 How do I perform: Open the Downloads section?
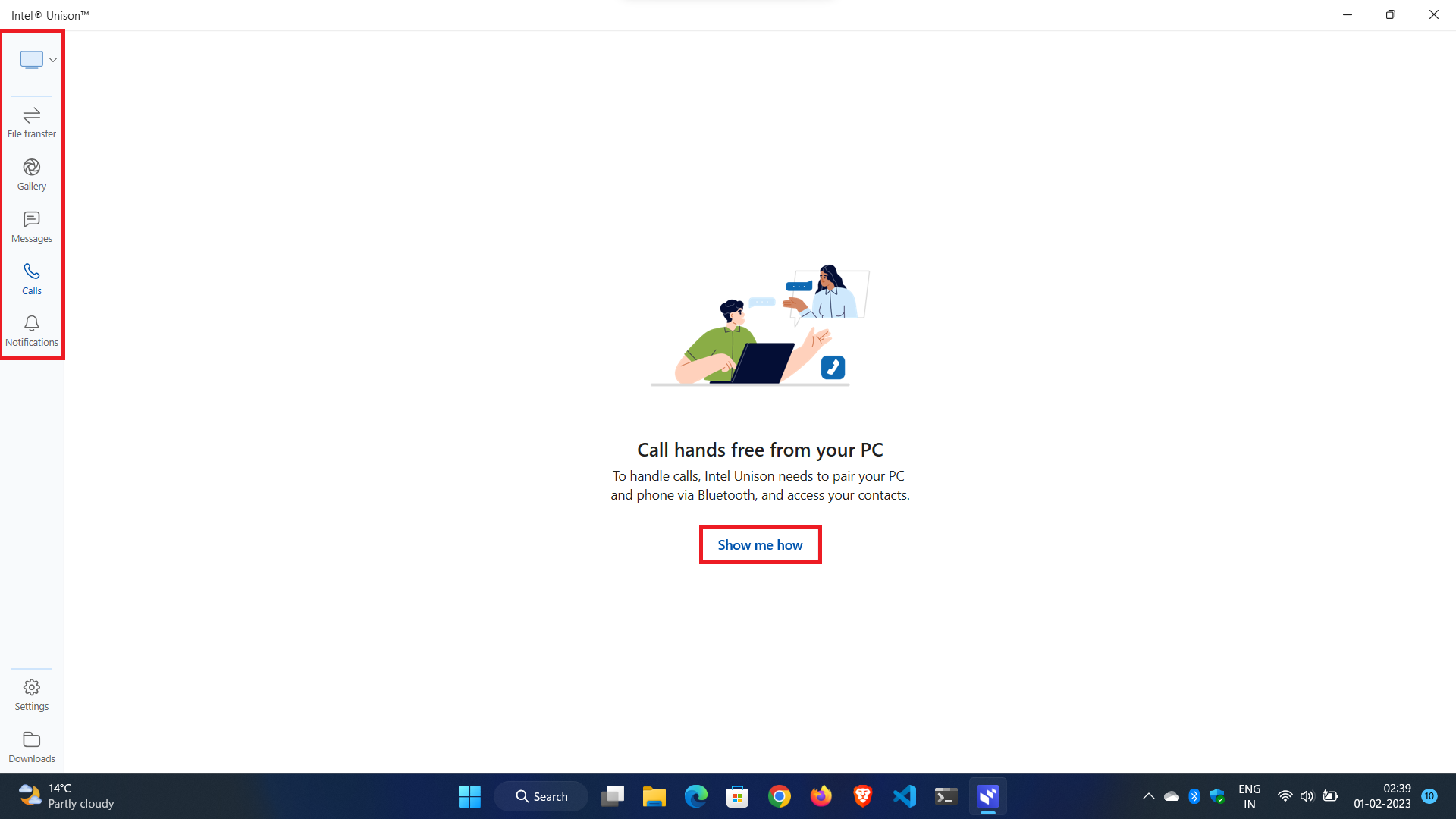pyautogui.click(x=31, y=745)
